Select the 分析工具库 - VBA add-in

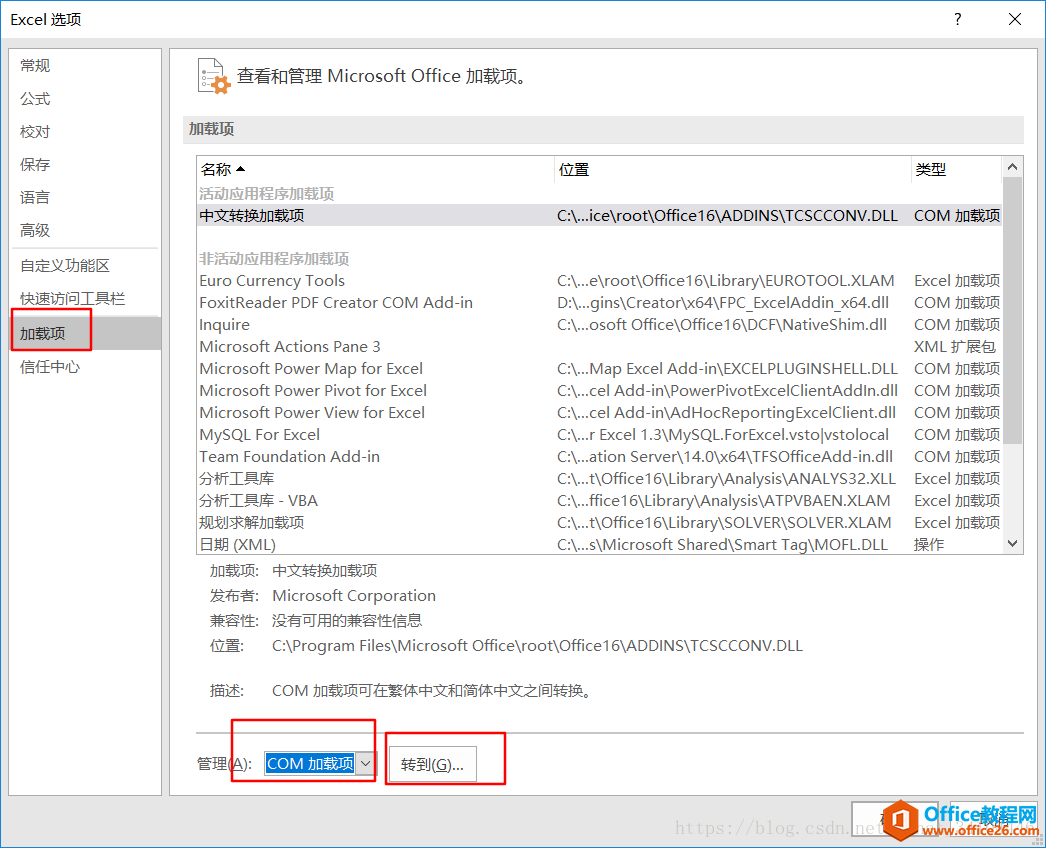[x=274, y=500]
